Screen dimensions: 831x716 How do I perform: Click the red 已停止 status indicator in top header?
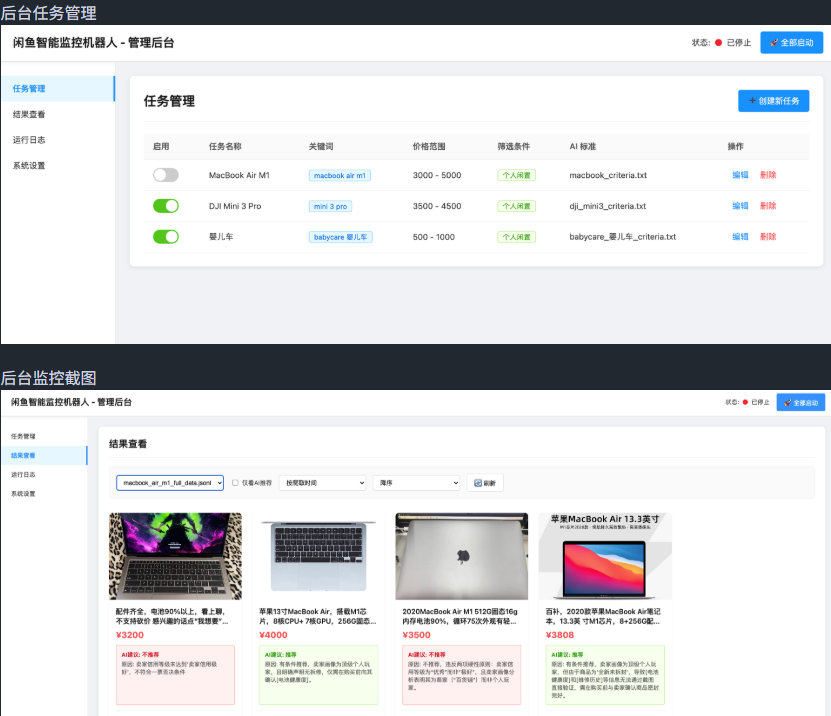pyautogui.click(x=732, y=43)
